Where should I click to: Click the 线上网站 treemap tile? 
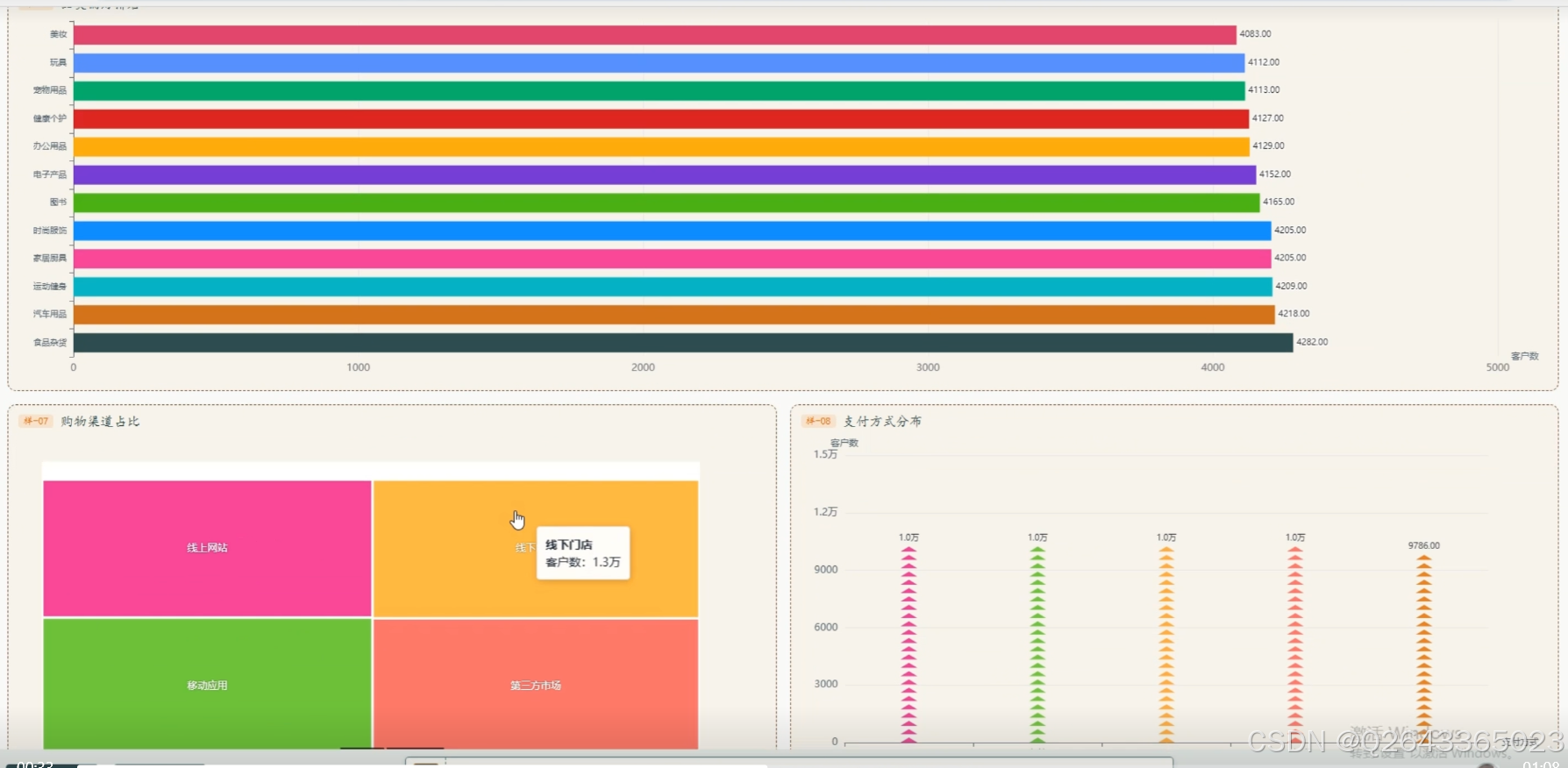click(x=207, y=548)
